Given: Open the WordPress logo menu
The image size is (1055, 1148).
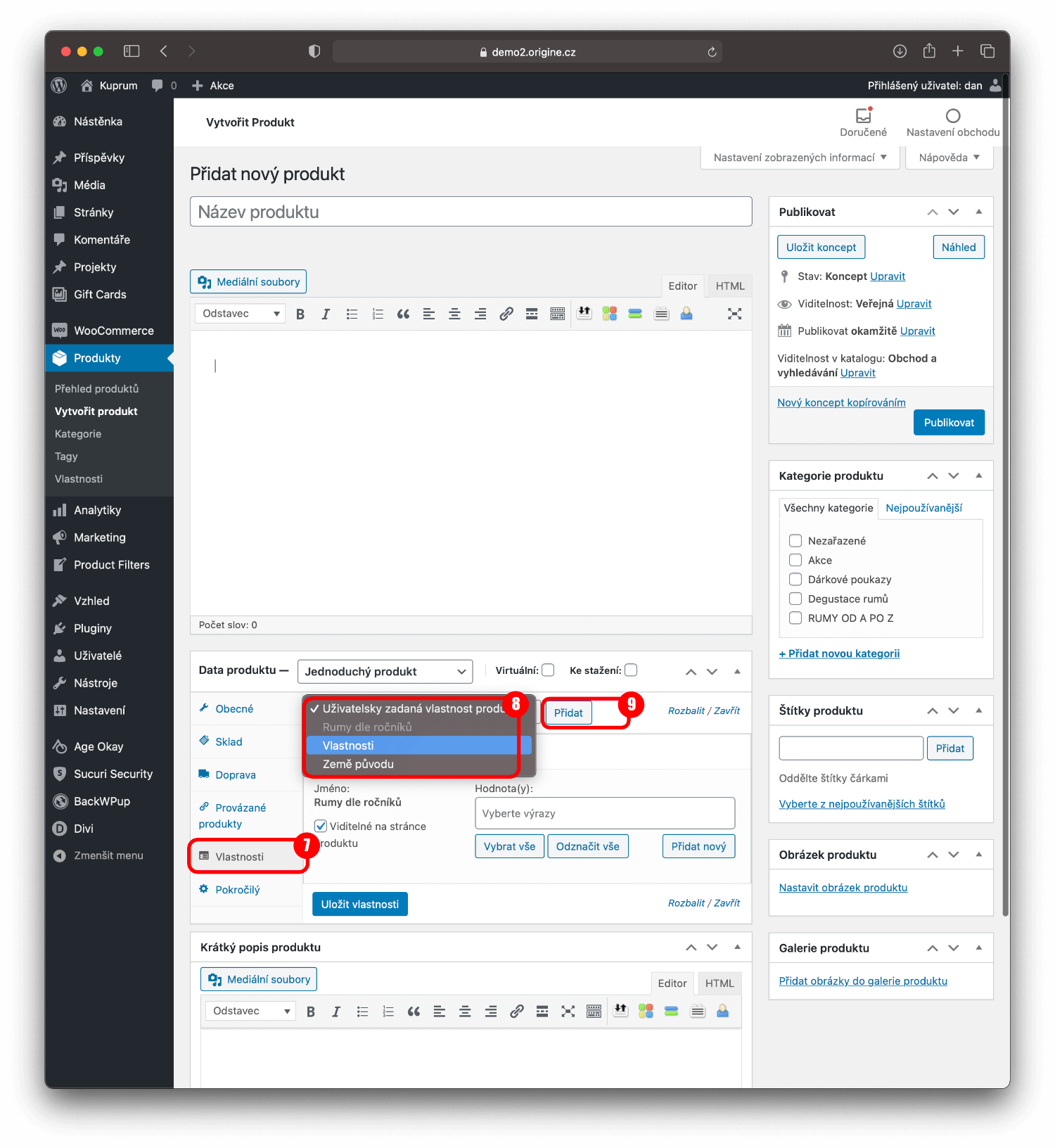Looking at the screenshot, I should pos(60,86).
